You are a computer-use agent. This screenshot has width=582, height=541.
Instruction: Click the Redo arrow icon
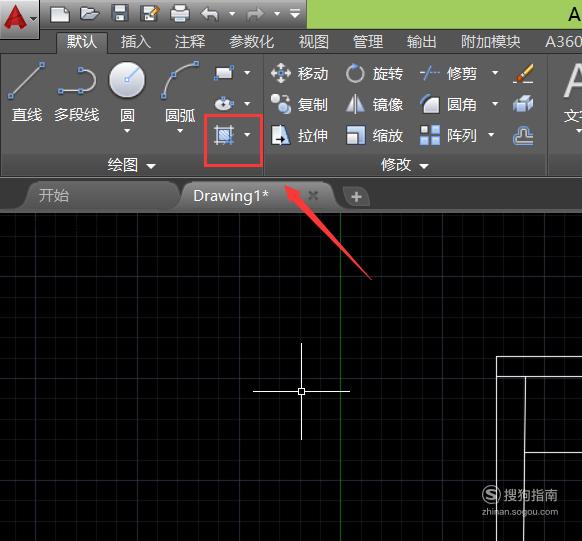click(256, 14)
